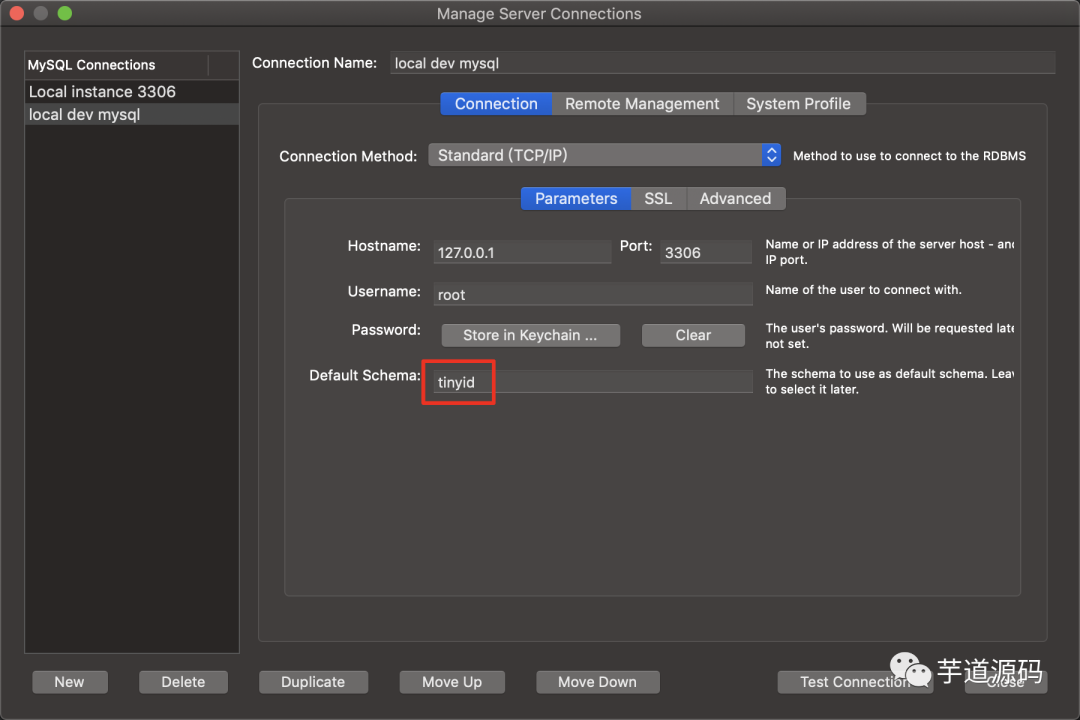1080x720 pixels.
Task: Switch to the Connection tab
Action: [496, 104]
